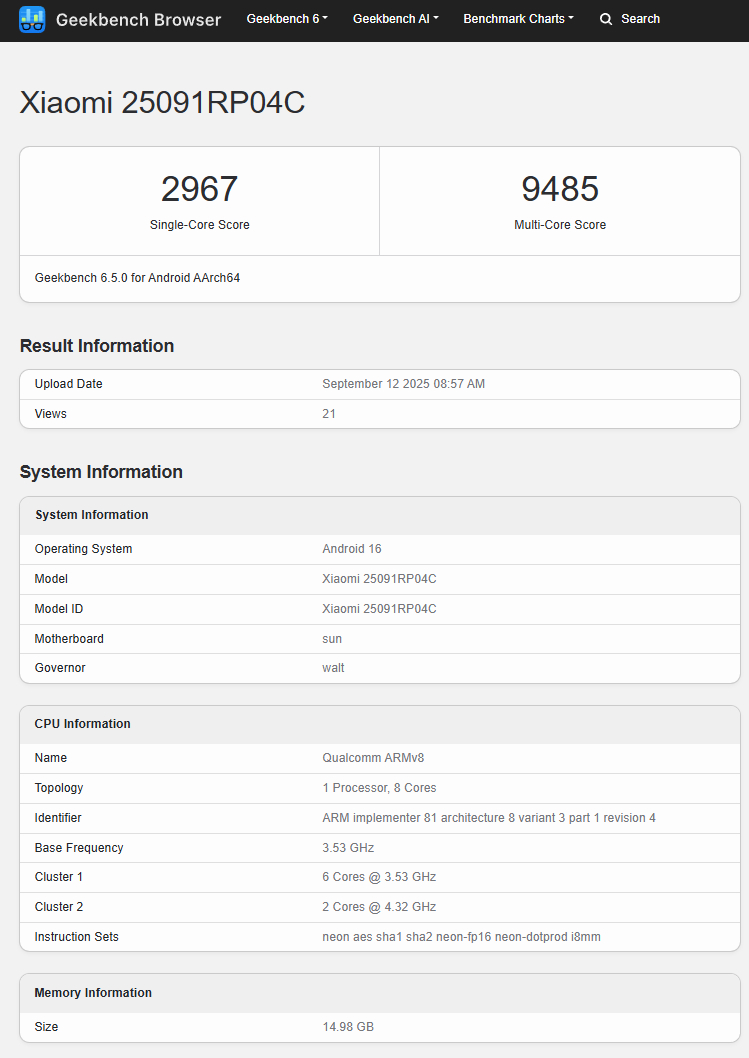Select the Android 16 operating system value
Screen dimensions: 749x1058
(352, 549)
